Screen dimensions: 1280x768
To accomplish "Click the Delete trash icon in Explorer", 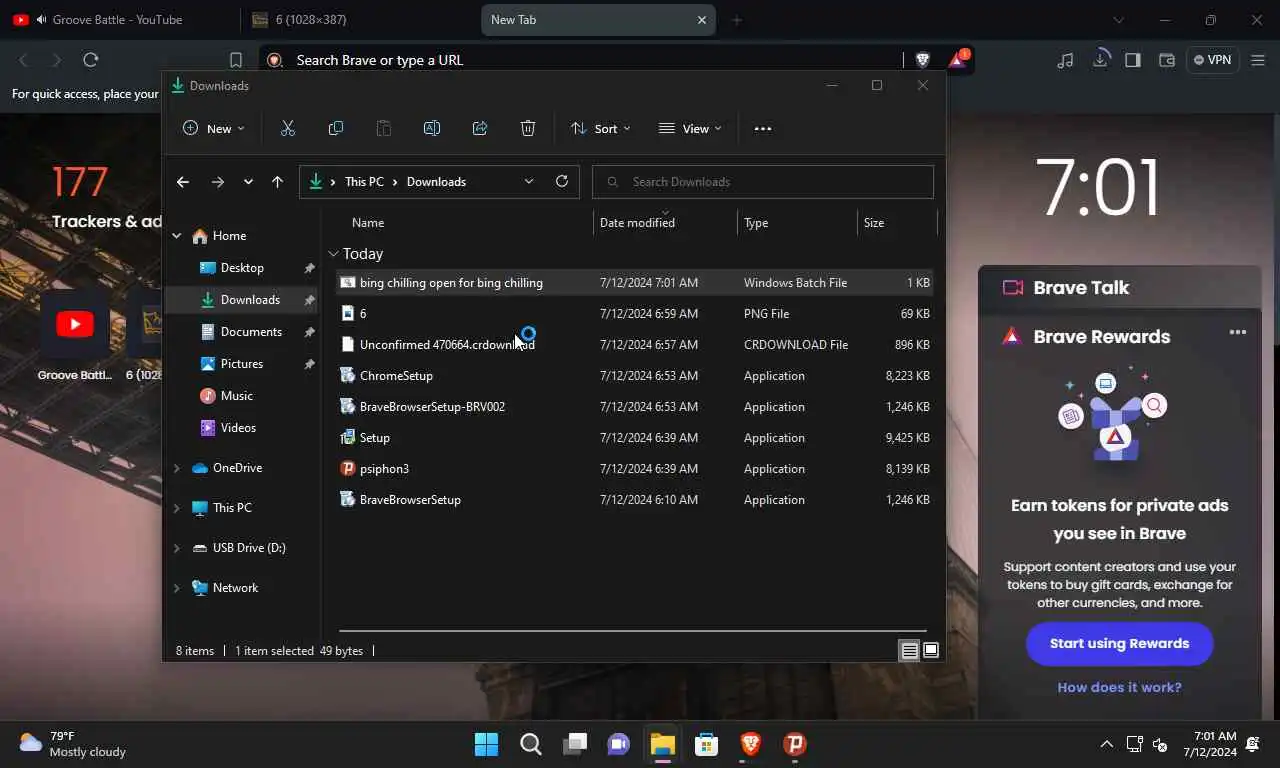I will click(528, 128).
